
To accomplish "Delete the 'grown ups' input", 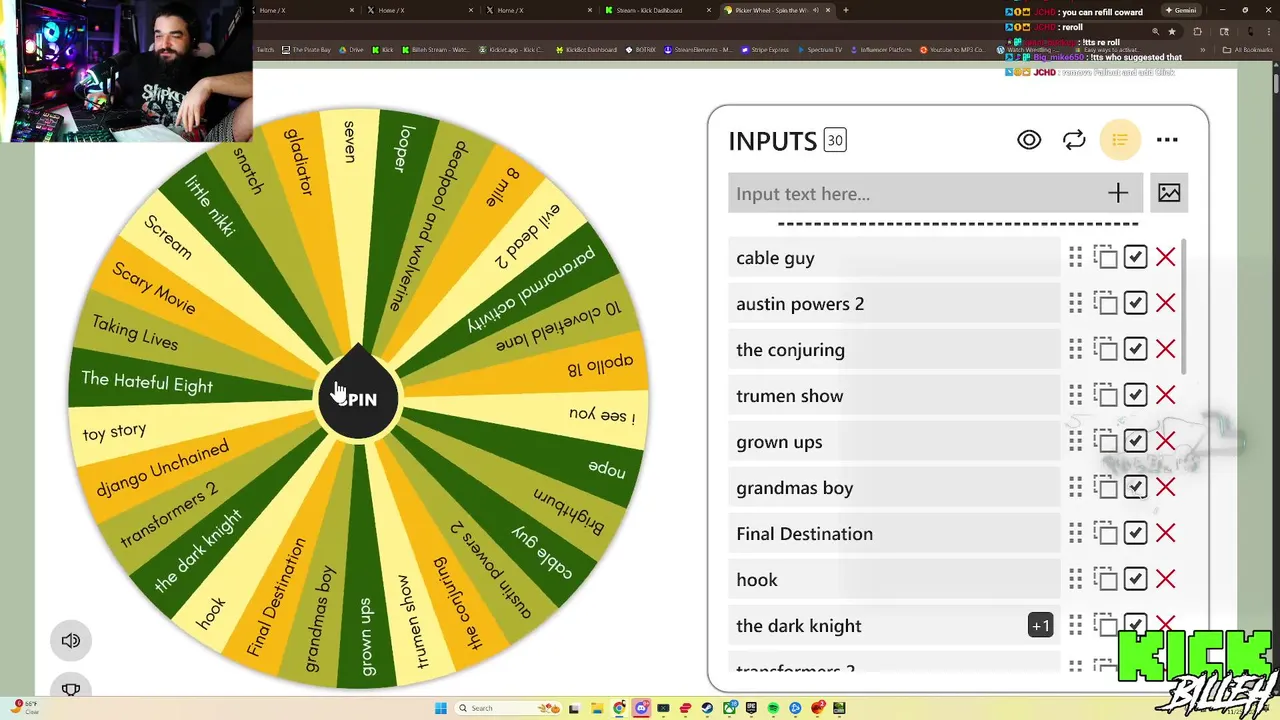I will coord(1165,441).
